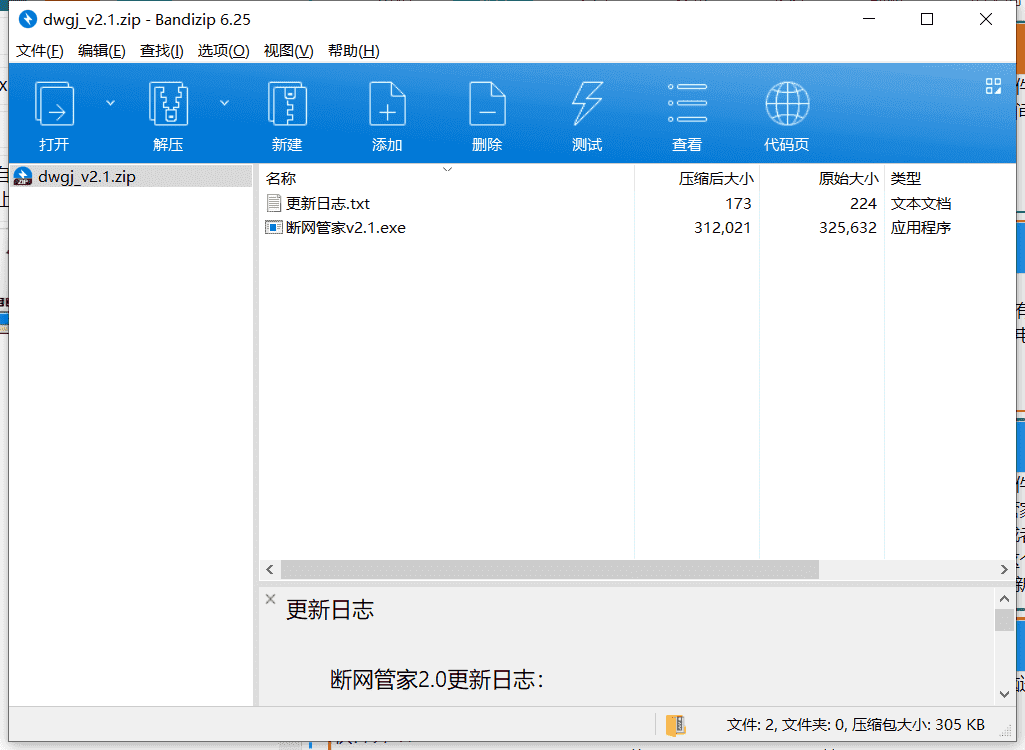1025x750 pixels.
Task: Click the text 断网管家2.0更新日志: in the preview
Action: pyautogui.click(x=437, y=680)
